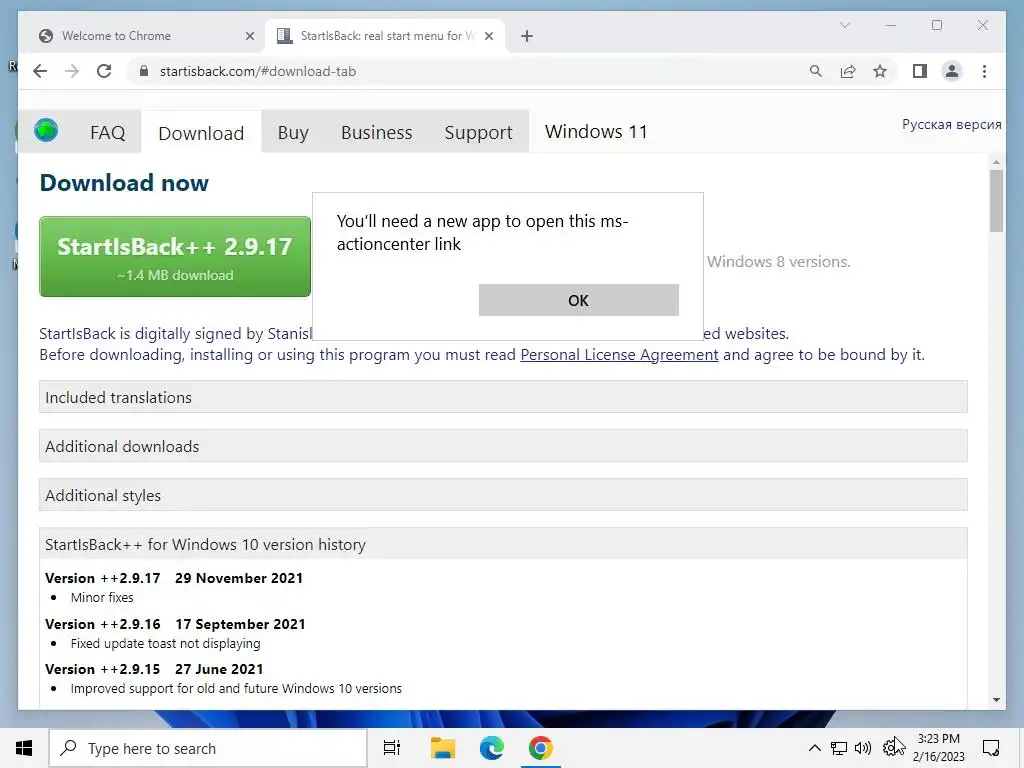This screenshot has width=1024, height=768.
Task: Click the Chrome forward arrow
Action: click(x=72, y=71)
